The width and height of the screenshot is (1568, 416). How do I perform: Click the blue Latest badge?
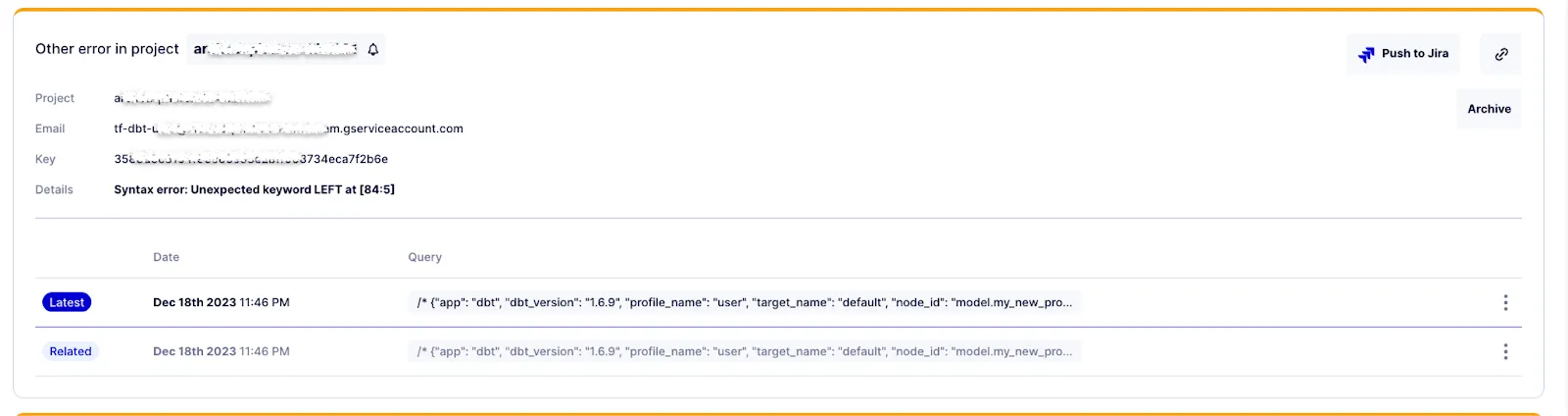(67, 303)
